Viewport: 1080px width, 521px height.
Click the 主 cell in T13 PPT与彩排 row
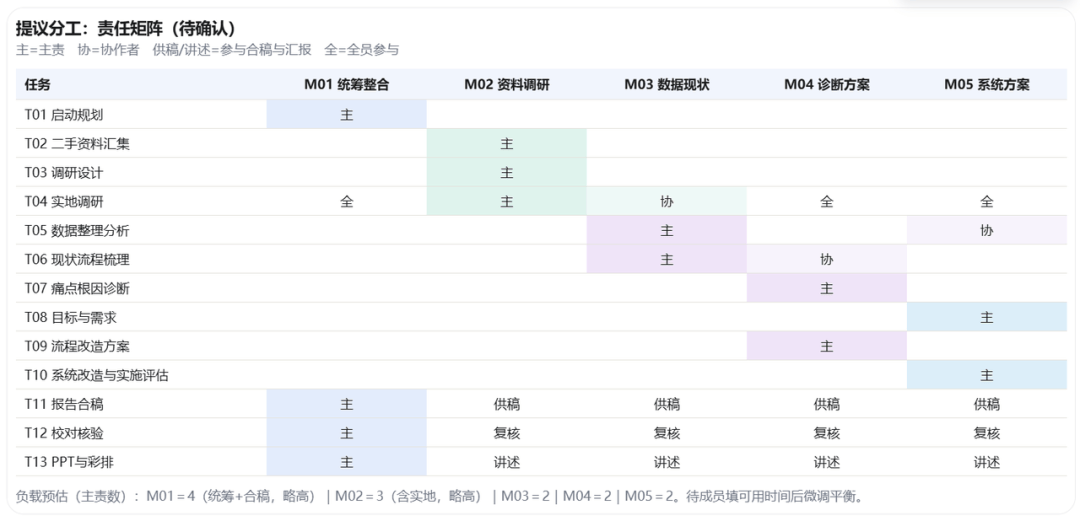tap(346, 462)
